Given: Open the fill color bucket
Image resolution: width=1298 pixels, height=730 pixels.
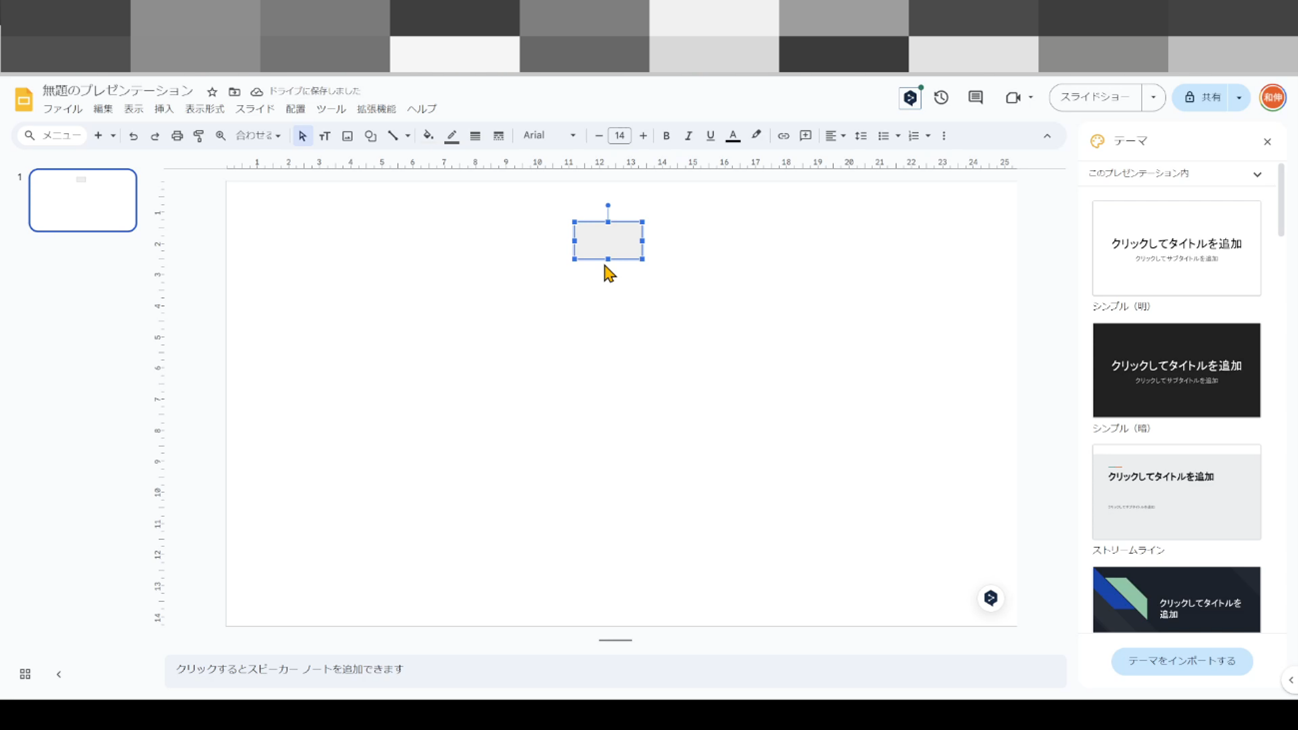Looking at the screenshot, I should pyautogui.click(x=428, y=136).
